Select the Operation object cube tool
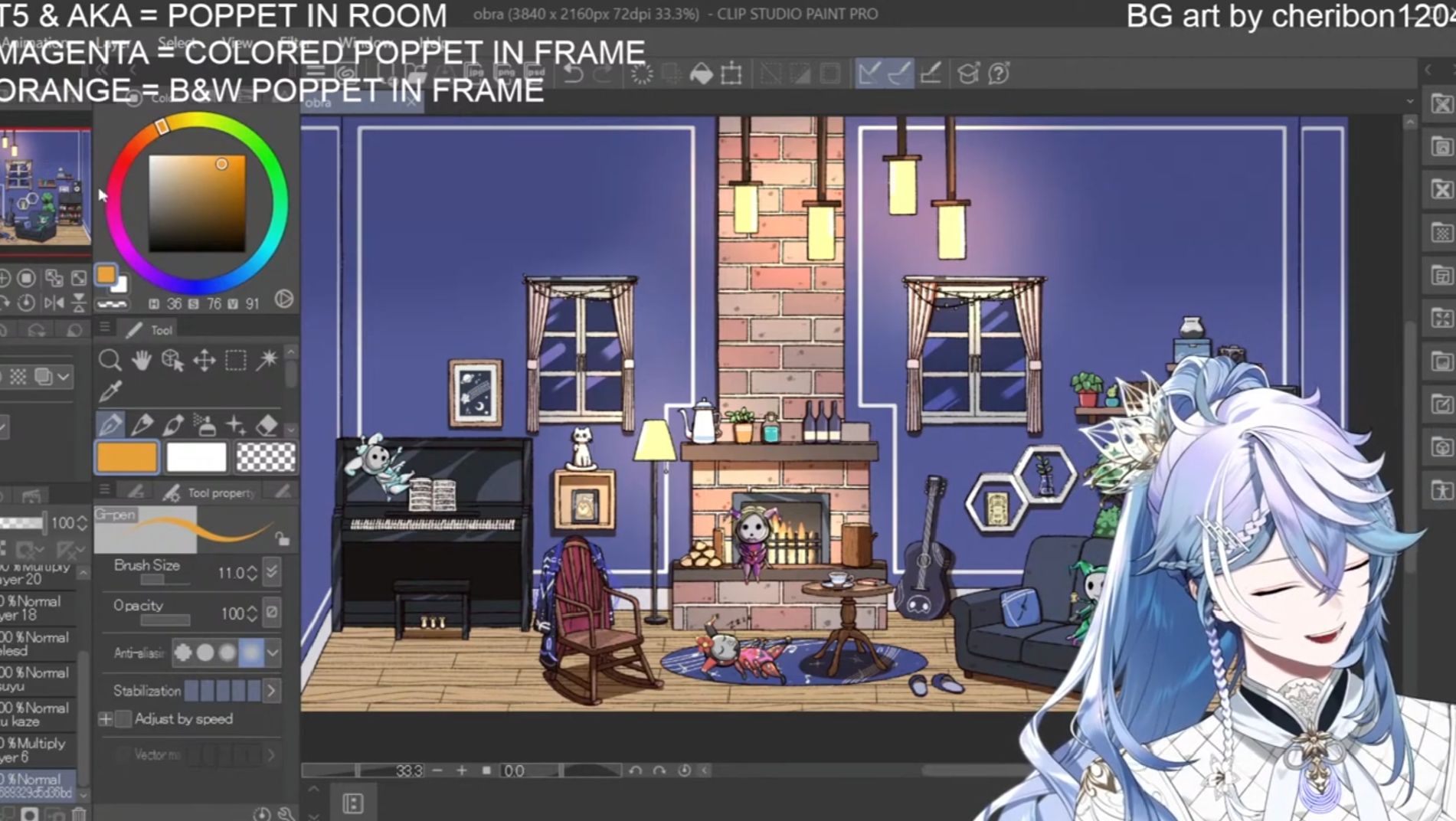The image size is (1456, 821). click(x=172, y=359)
